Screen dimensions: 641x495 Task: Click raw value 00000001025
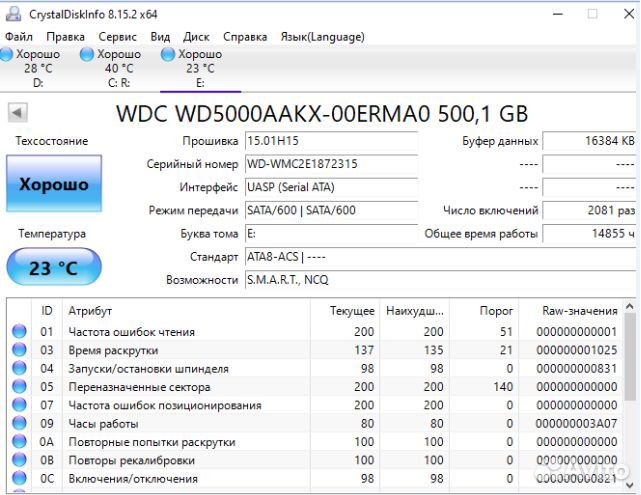pos(576,350)
